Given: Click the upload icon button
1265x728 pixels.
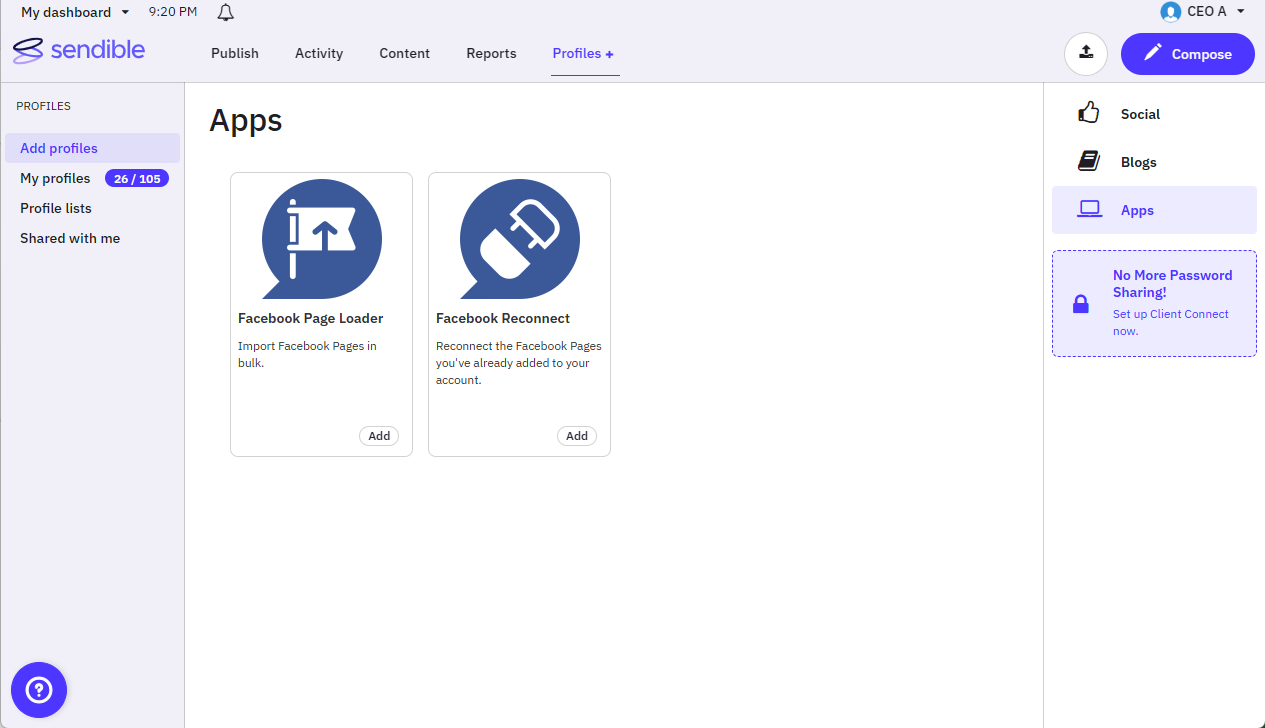Looking at the screenshot, I should pyautogui.click(x=1086, y=53).
